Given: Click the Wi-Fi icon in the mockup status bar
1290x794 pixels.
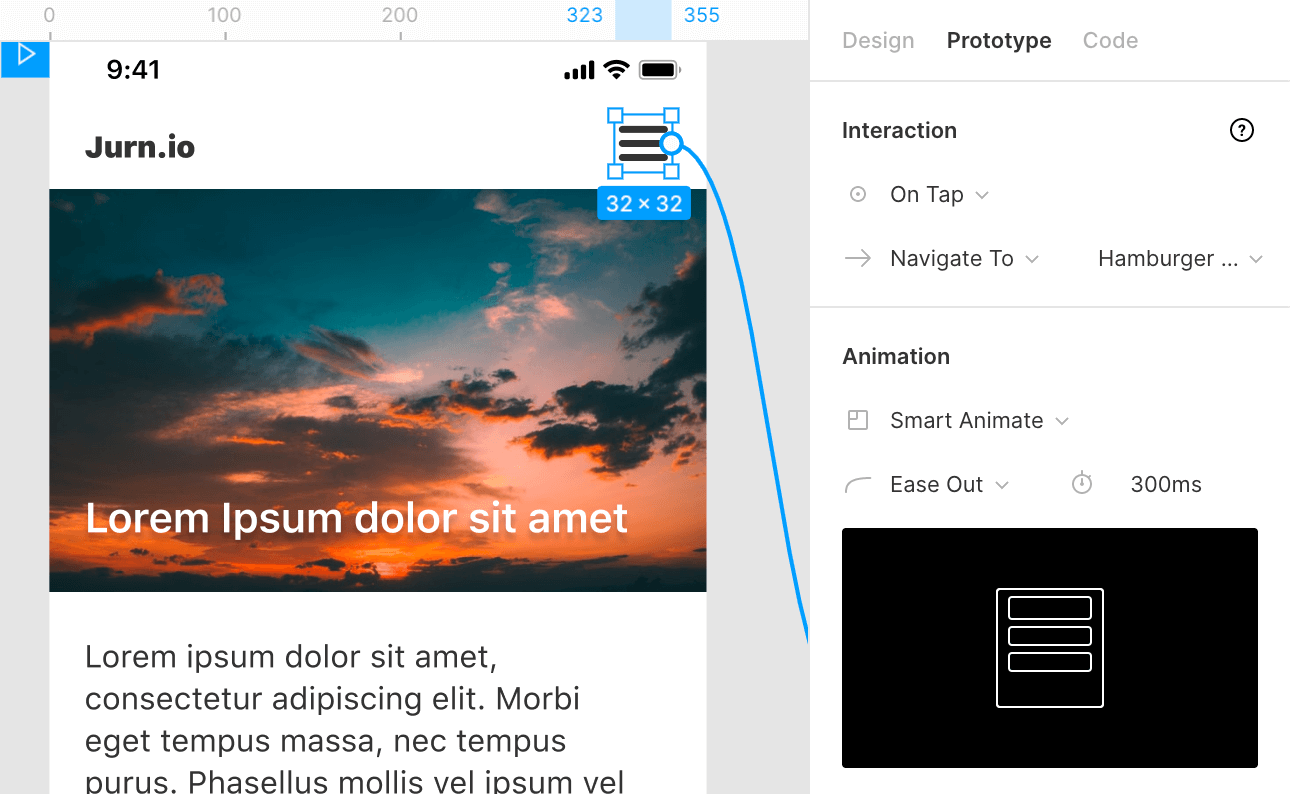Looking at the screenshot, I should click(615, 69).
